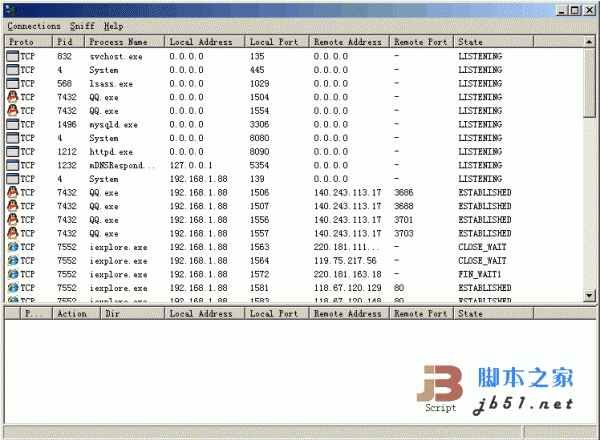Click remote port value 3686
This screenshot has width=600, height=440.
tap(404, 192)
